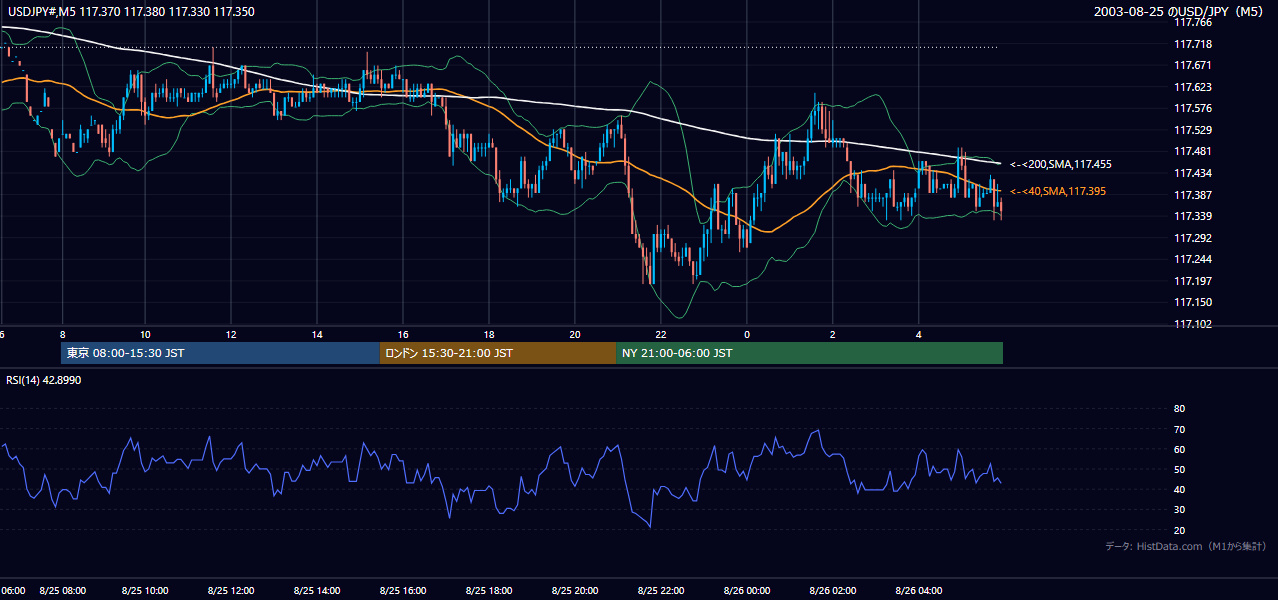Click the 8/25 14:00 date label
Viewport: 1278px width, 600px height.
pyautogui.click(x=319, y=591)
